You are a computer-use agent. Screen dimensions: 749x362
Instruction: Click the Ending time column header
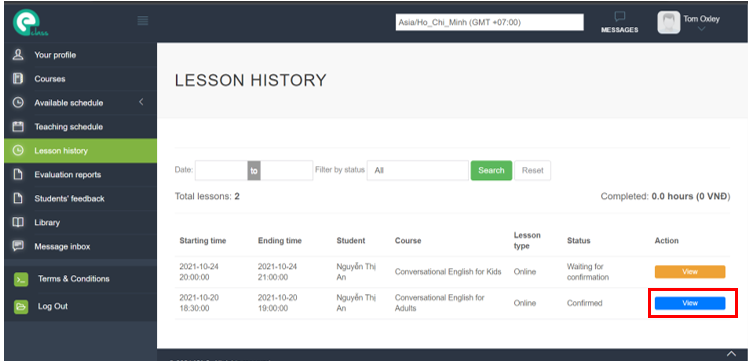(280, 241)
